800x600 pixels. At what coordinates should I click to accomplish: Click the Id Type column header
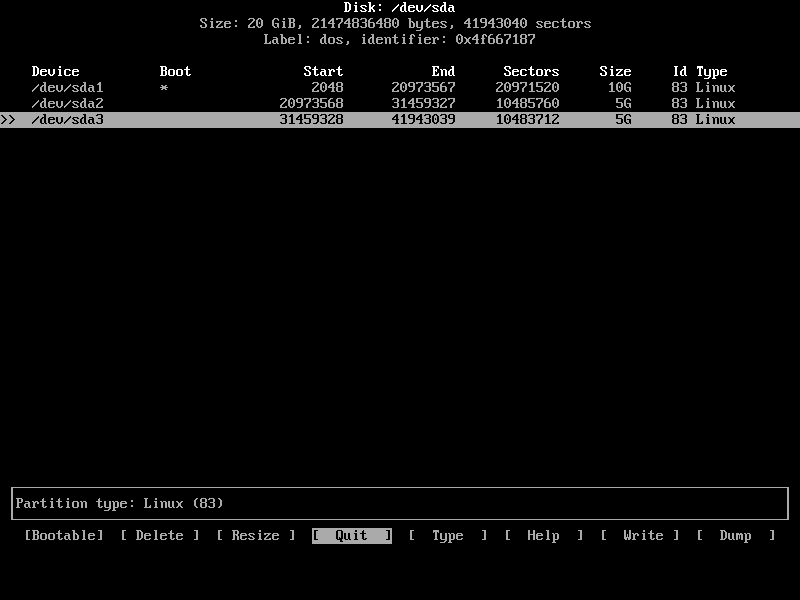[x=700, y=71]
